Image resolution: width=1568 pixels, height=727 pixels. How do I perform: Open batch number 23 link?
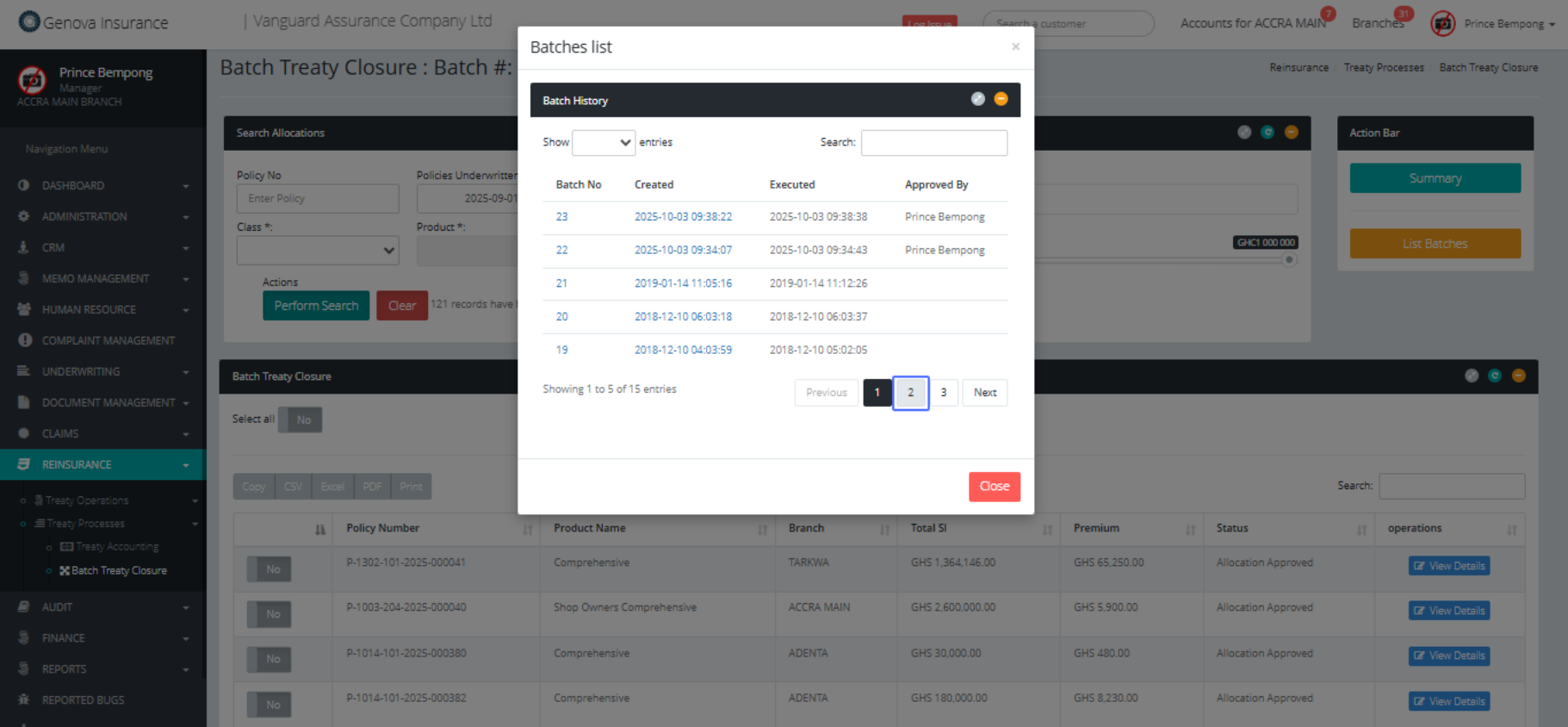point(561,217)
